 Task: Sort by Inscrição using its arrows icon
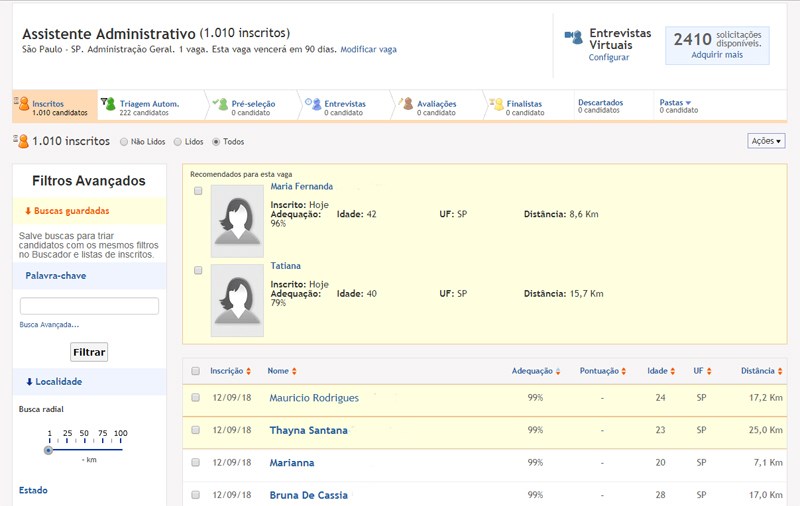[x=248, y=371]
